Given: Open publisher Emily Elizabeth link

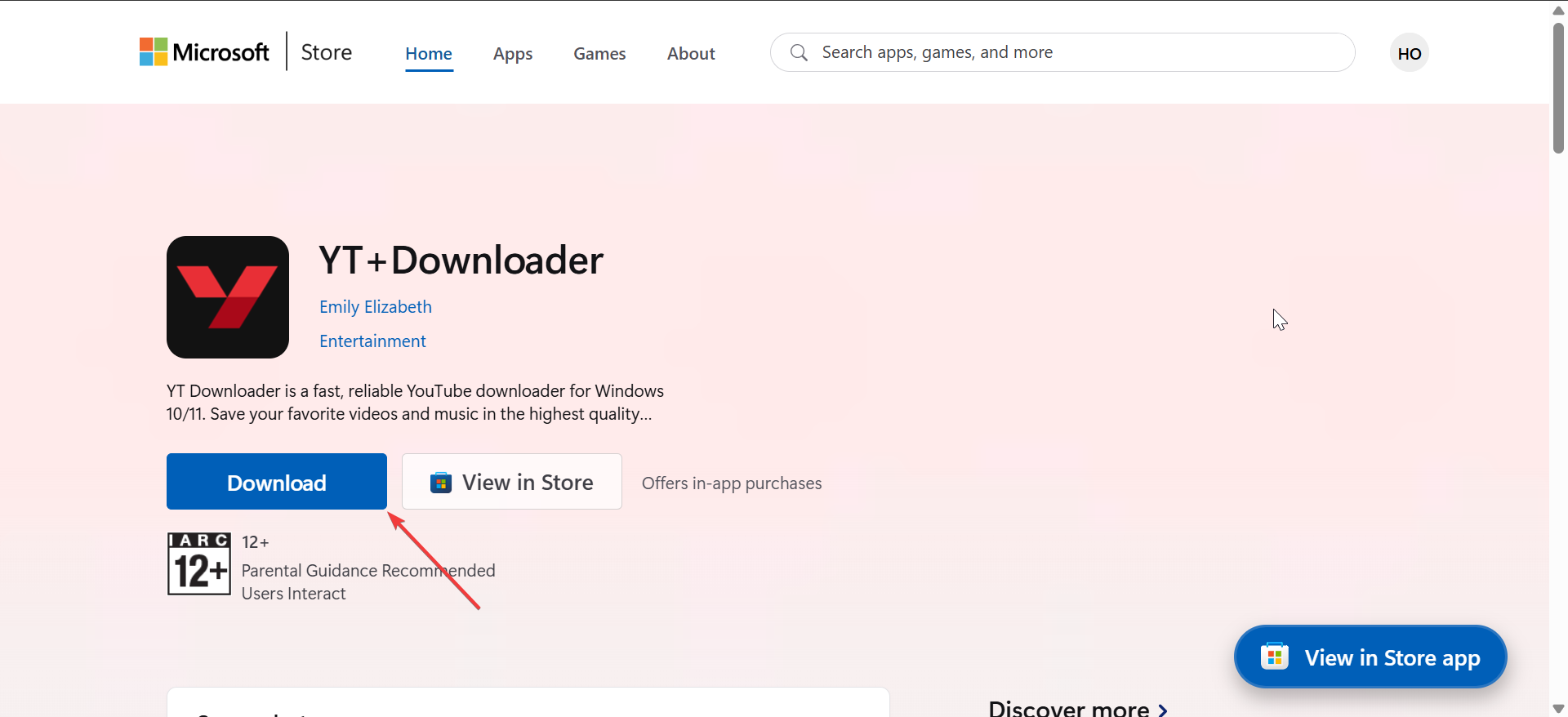Looking at the screenshot, I should coord(376,307).
